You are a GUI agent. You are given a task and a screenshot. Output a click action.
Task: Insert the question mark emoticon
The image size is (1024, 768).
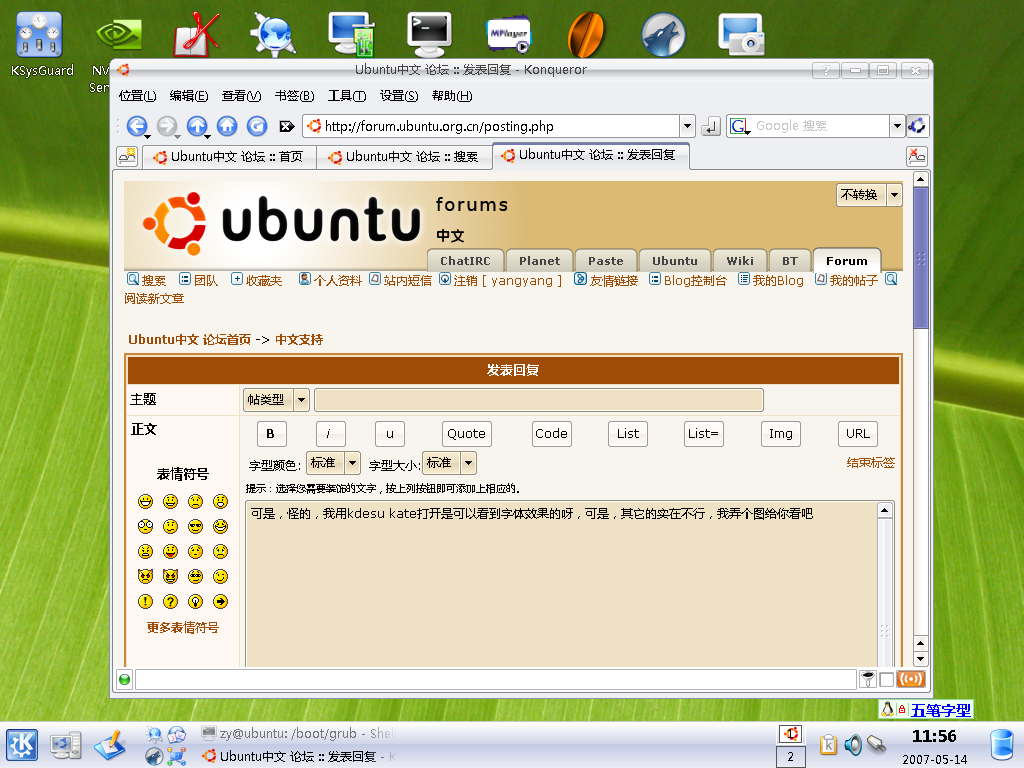(170, 601)
